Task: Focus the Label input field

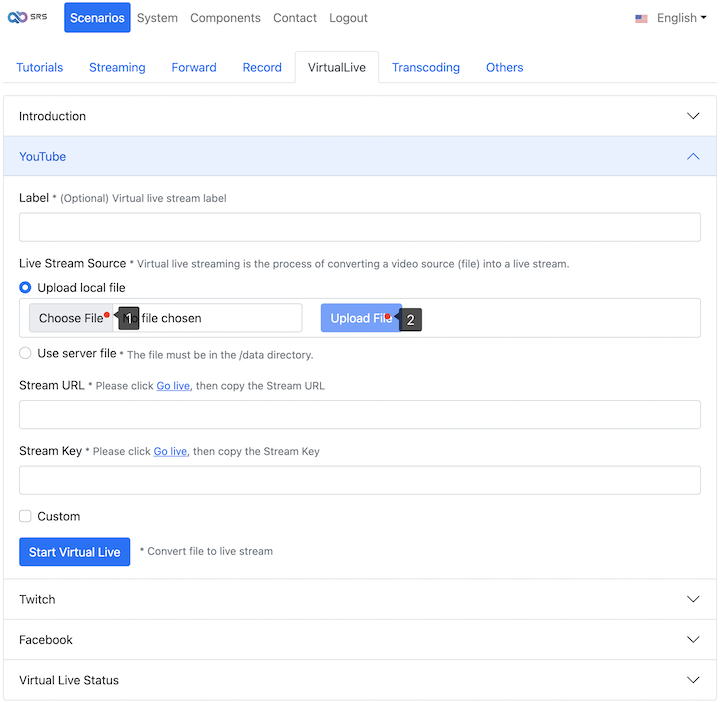Action: coord(360,227)
